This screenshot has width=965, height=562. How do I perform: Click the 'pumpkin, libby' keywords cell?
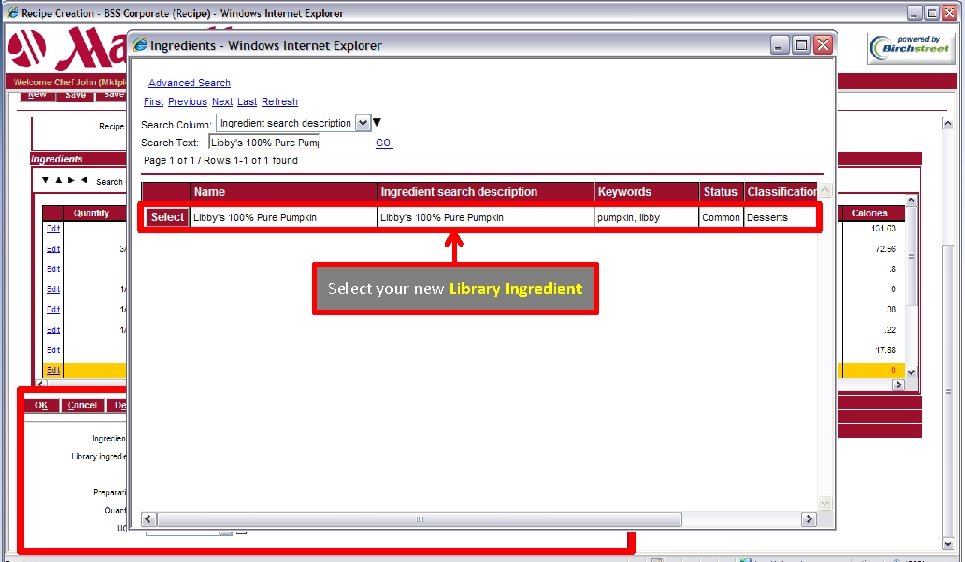coord(628,217)
